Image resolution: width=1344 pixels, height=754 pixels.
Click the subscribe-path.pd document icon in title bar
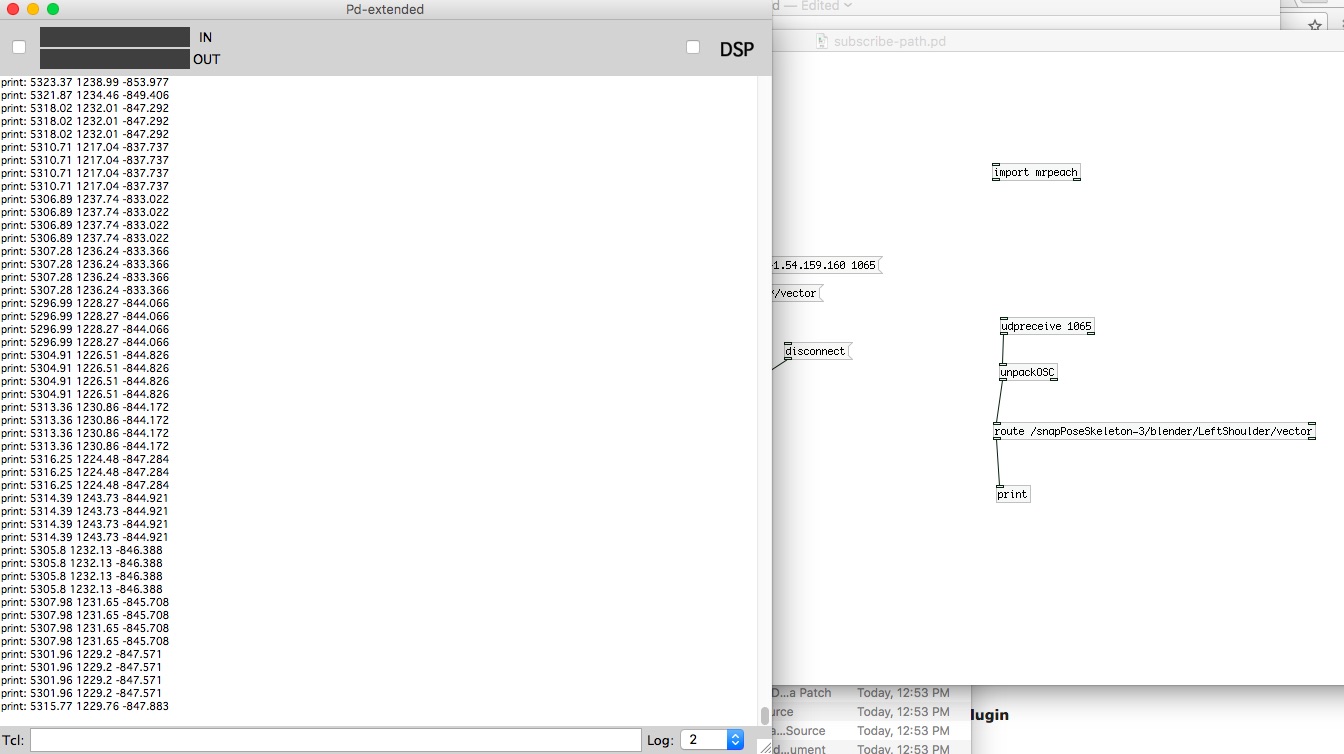[822, 42]
